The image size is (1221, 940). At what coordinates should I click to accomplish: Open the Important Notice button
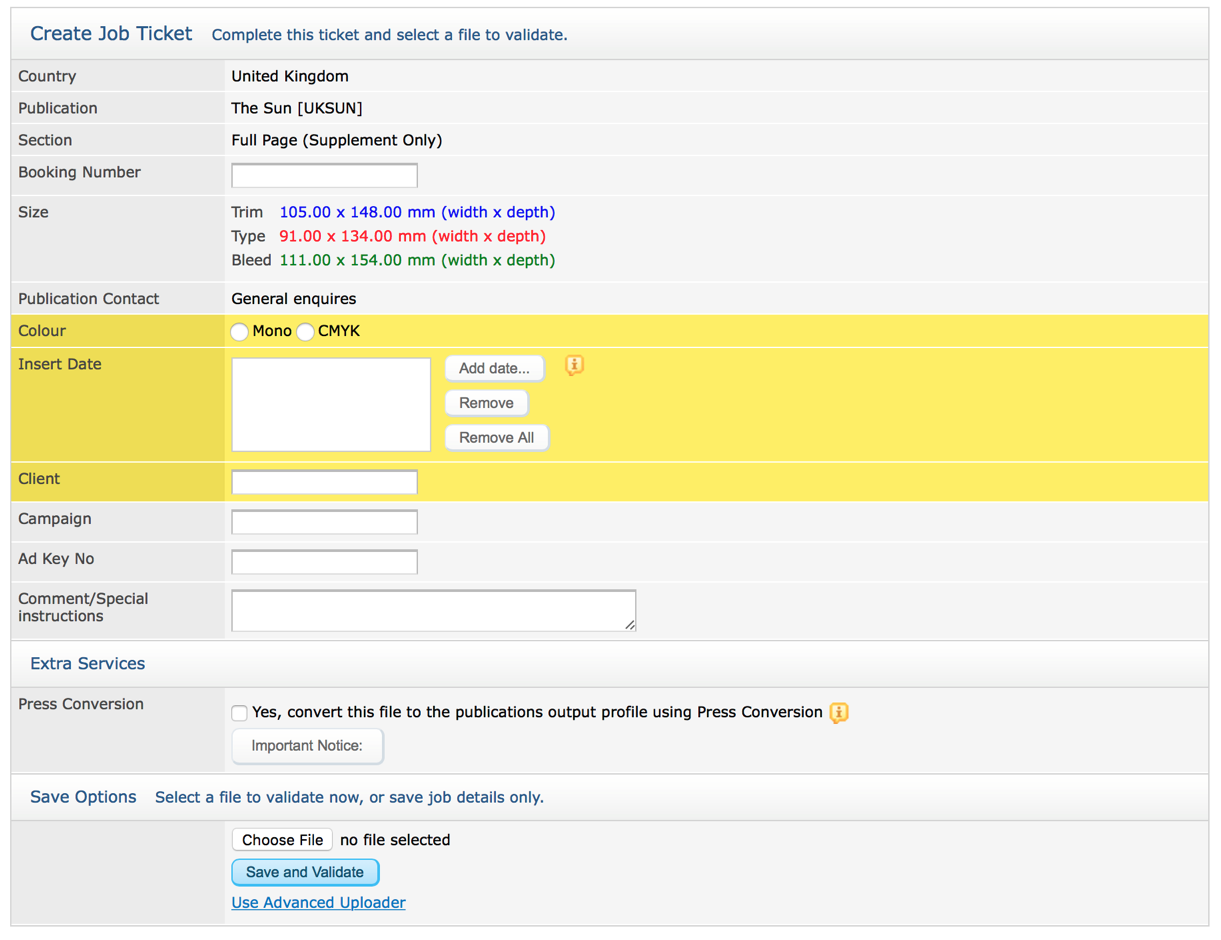[307, 746]
